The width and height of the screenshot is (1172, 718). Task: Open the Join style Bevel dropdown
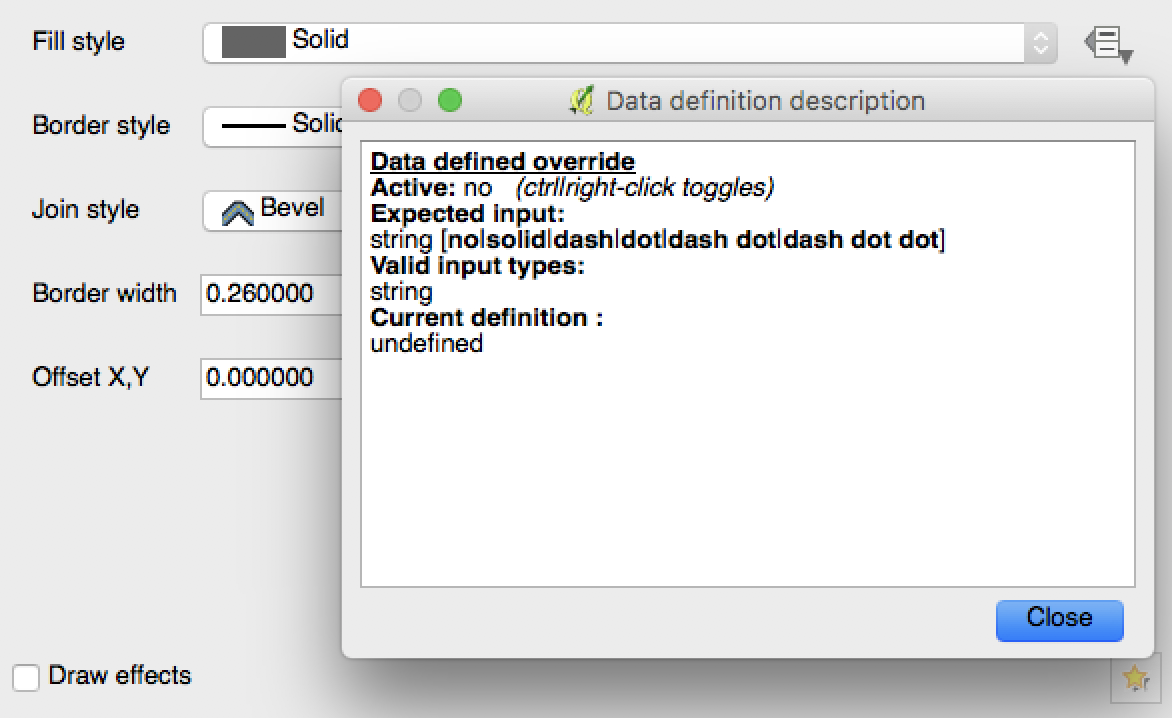tap(273, 211)
